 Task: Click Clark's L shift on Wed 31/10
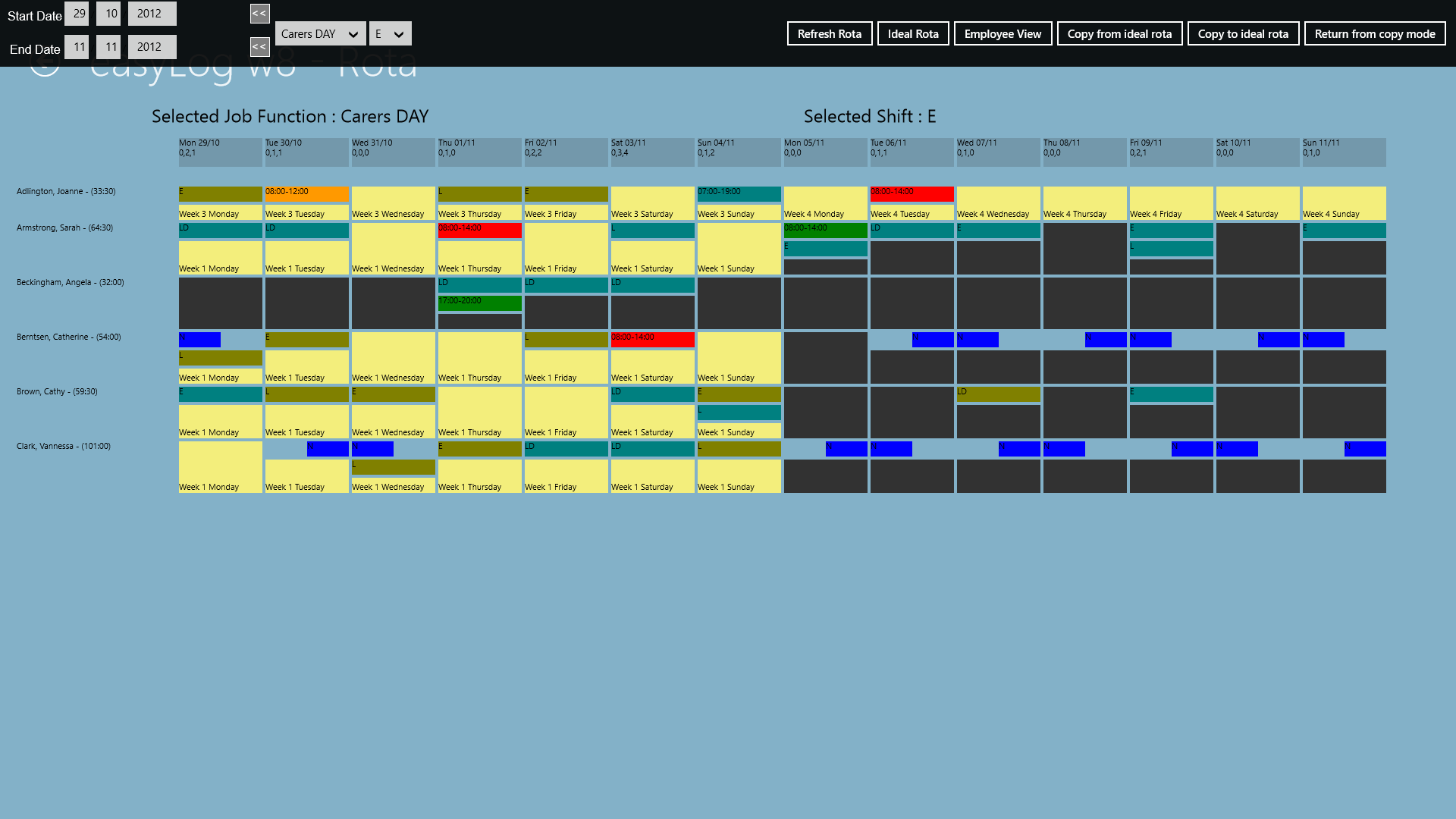pos(394,466)
